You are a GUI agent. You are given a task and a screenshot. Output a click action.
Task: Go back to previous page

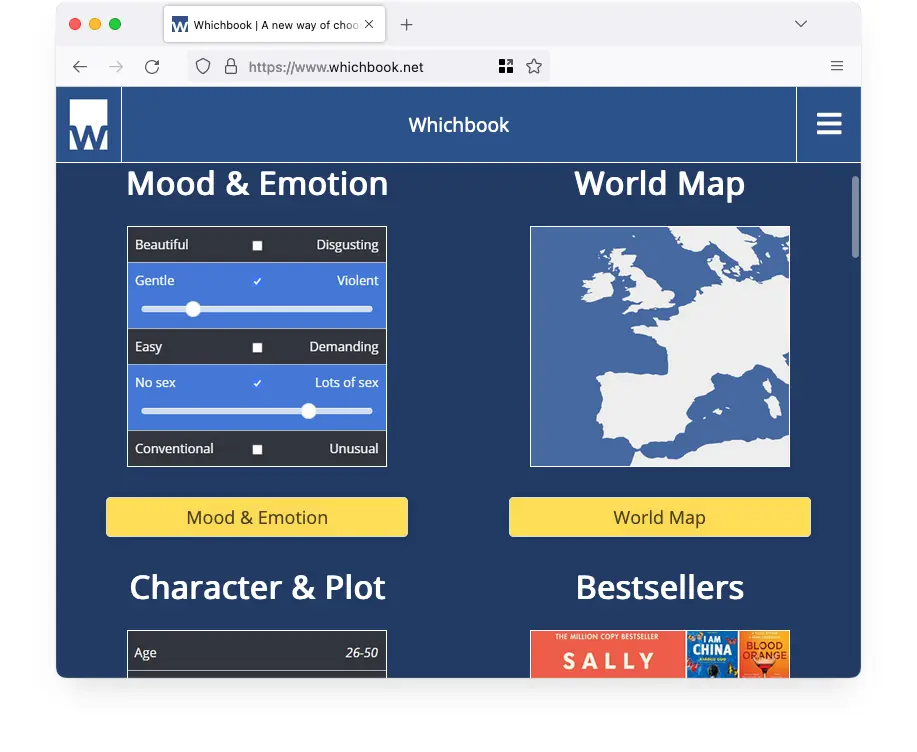(80, 67)
